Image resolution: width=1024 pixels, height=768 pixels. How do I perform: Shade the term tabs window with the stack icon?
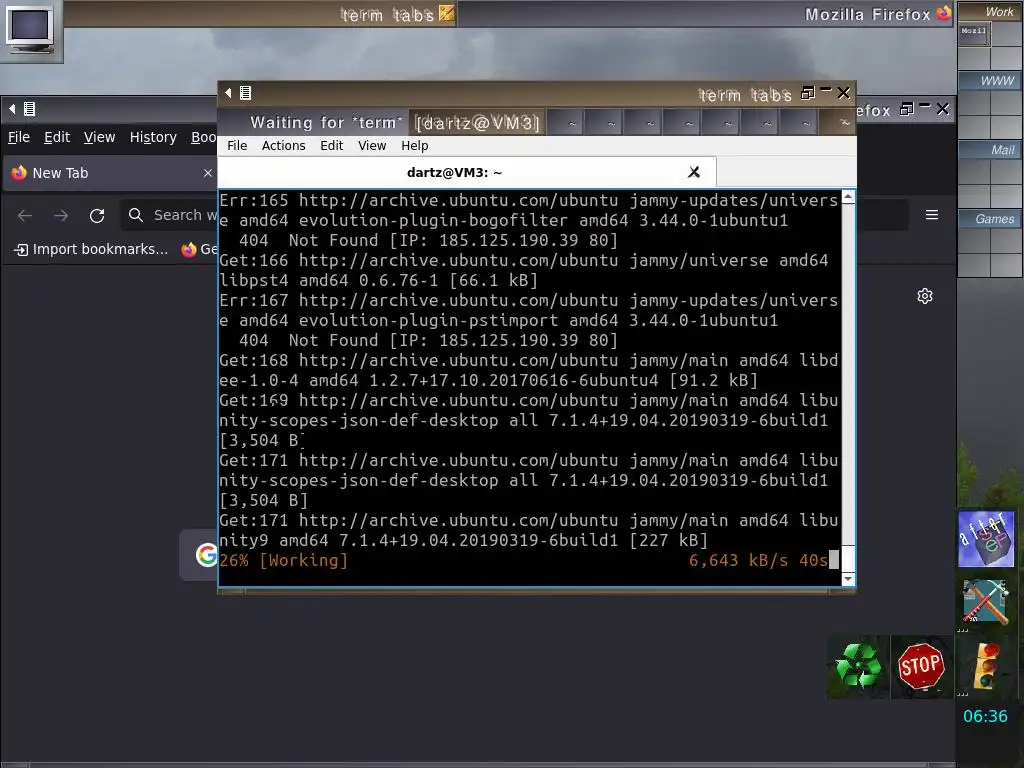808,93
